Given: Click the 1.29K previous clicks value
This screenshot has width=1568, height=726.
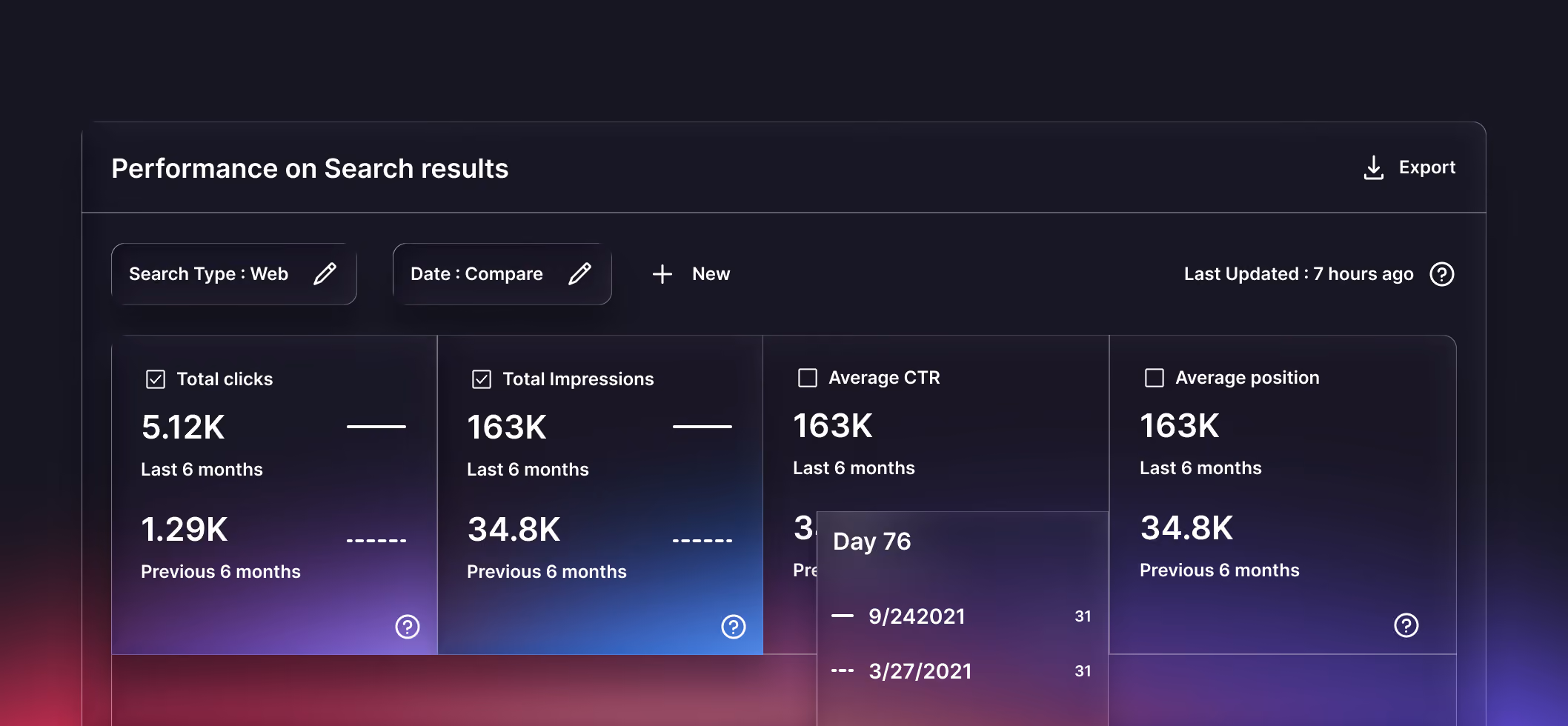Looking at the screenshot, I should click(x=185, y=530).
